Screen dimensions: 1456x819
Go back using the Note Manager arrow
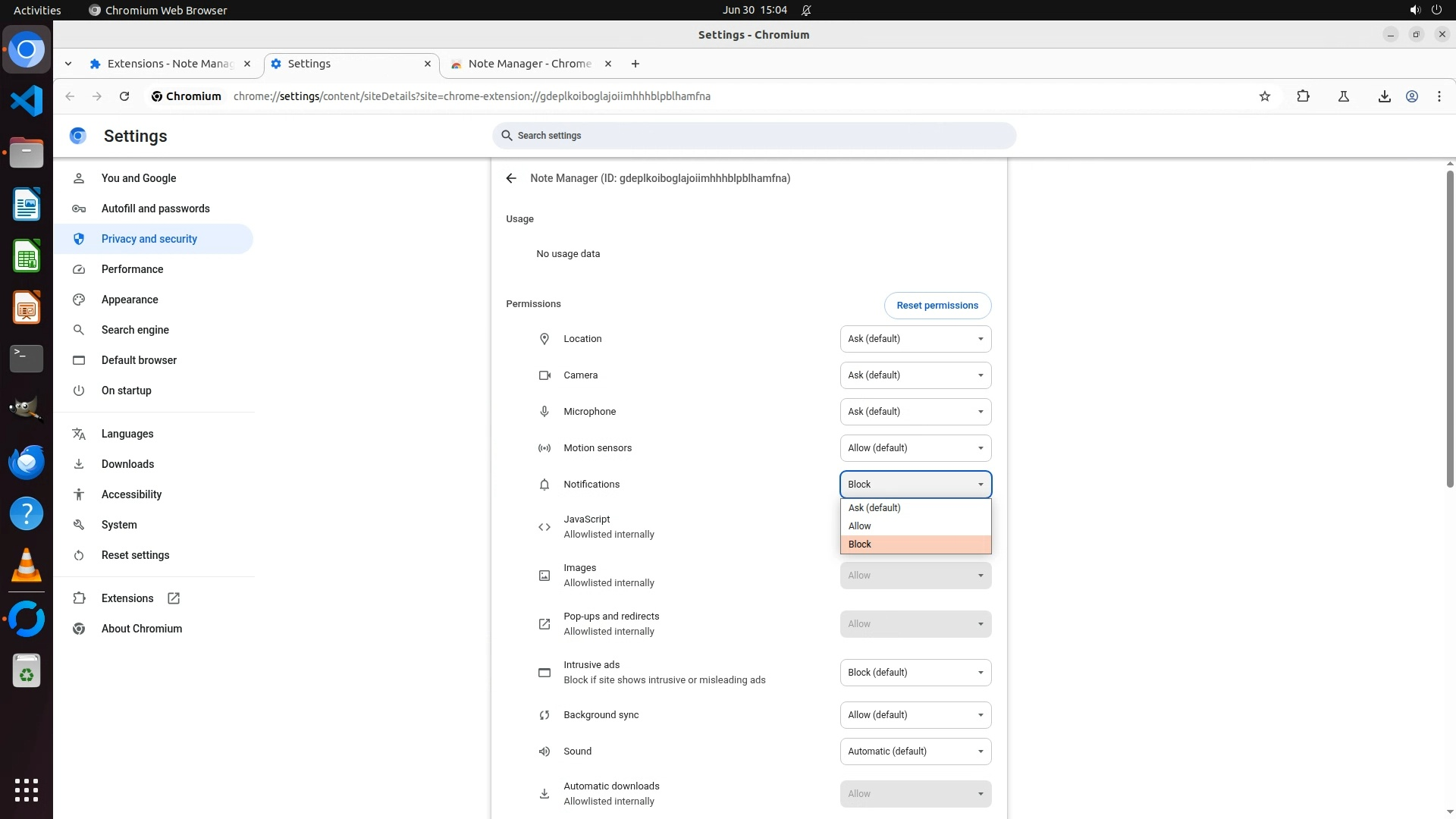tap(511, 178)
